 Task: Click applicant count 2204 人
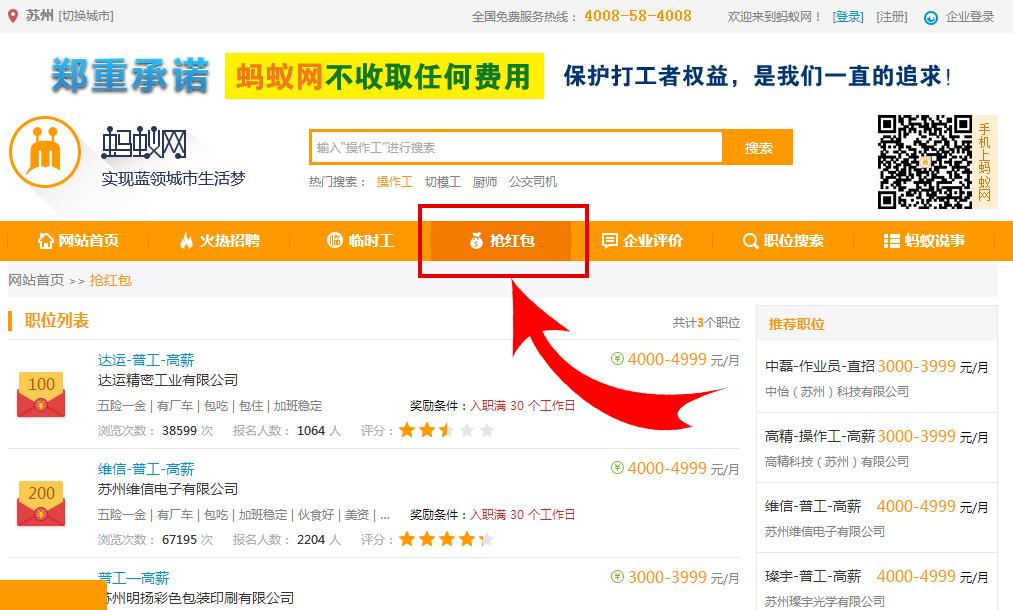click(x=319, y=540)
